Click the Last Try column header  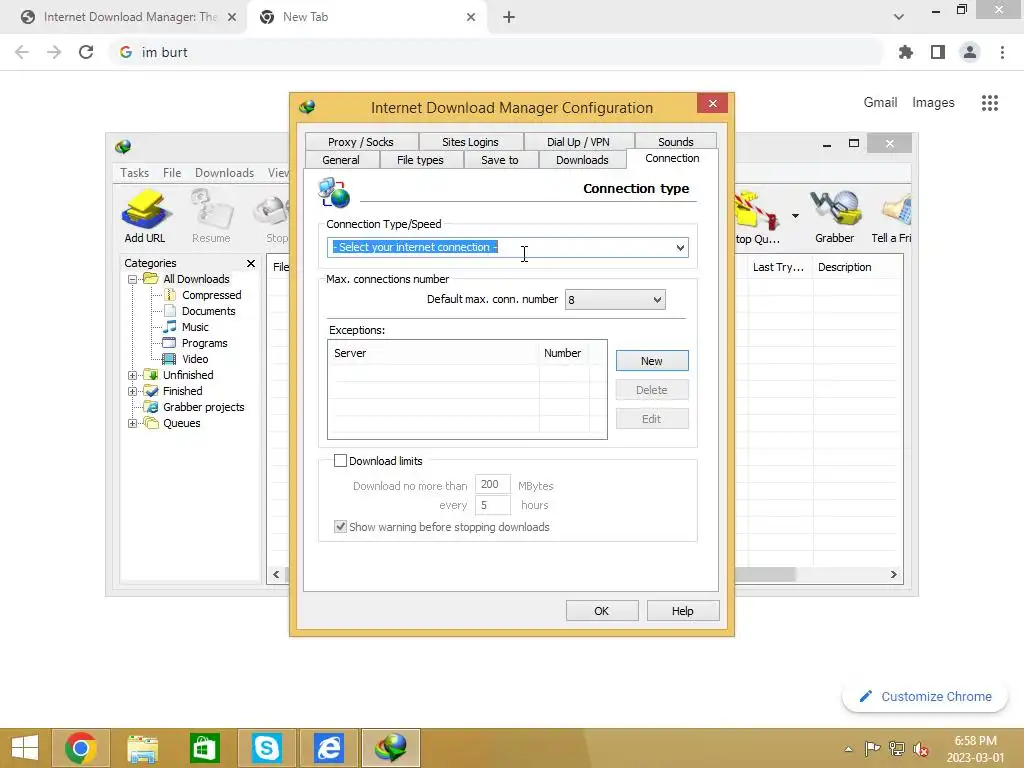click(x=780, y=267)
